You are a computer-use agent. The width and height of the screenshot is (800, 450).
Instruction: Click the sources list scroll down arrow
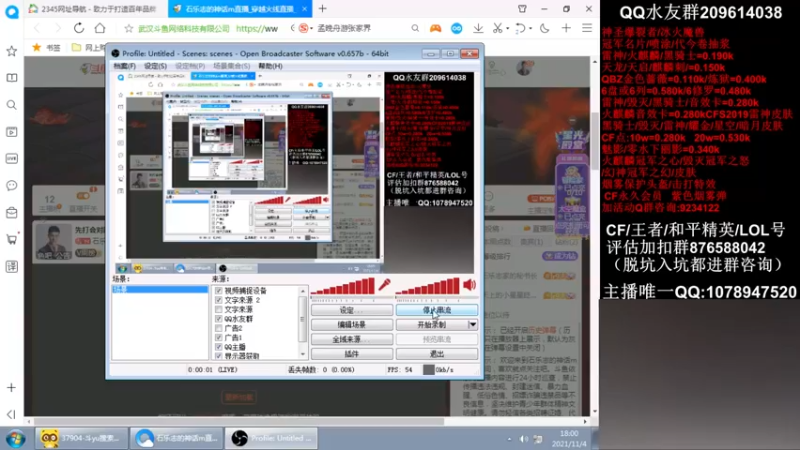pos(303,355)
